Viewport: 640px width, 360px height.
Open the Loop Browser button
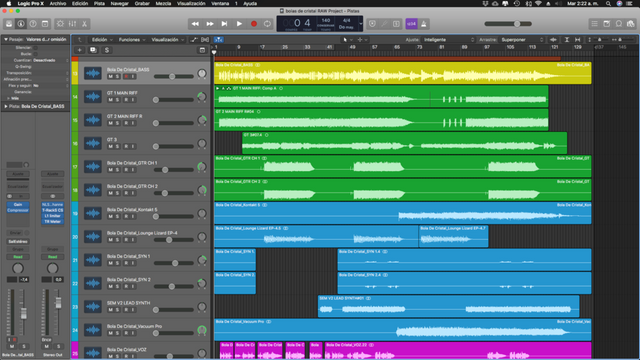click(x=619, y=24)
